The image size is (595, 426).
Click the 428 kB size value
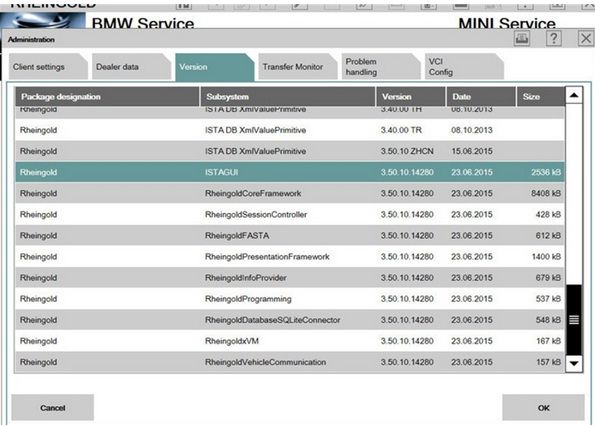coord(548,215)
